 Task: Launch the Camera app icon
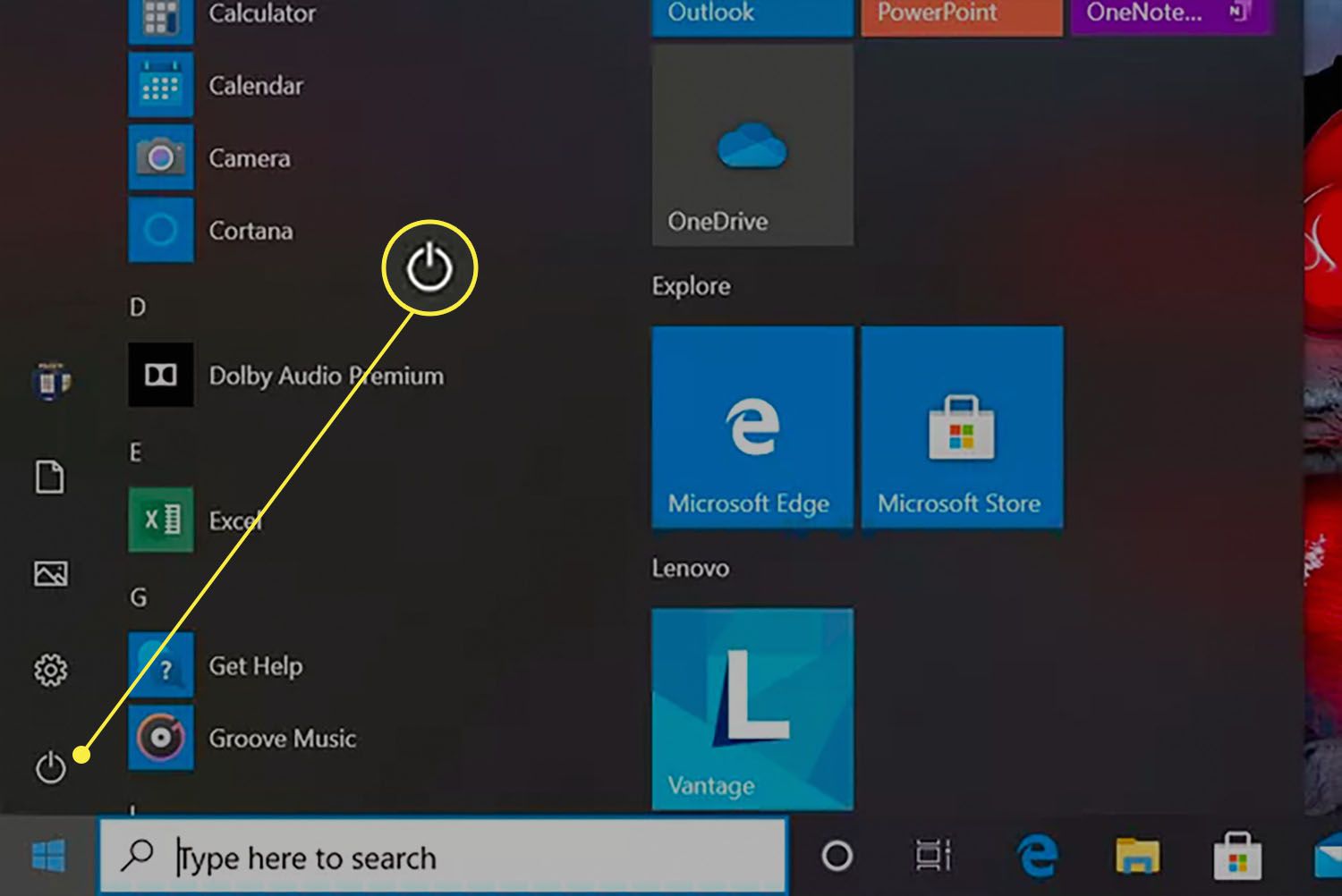click(161, 157)
